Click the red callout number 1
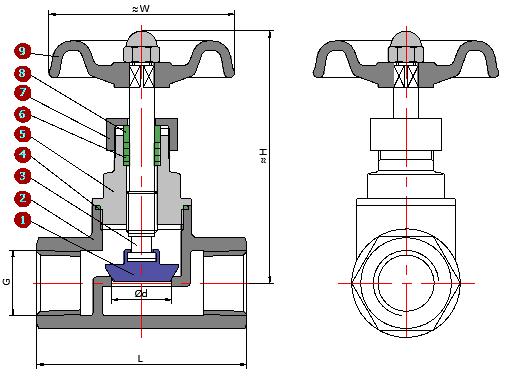Screen dimensions: 507x385 tap(22, 220)
